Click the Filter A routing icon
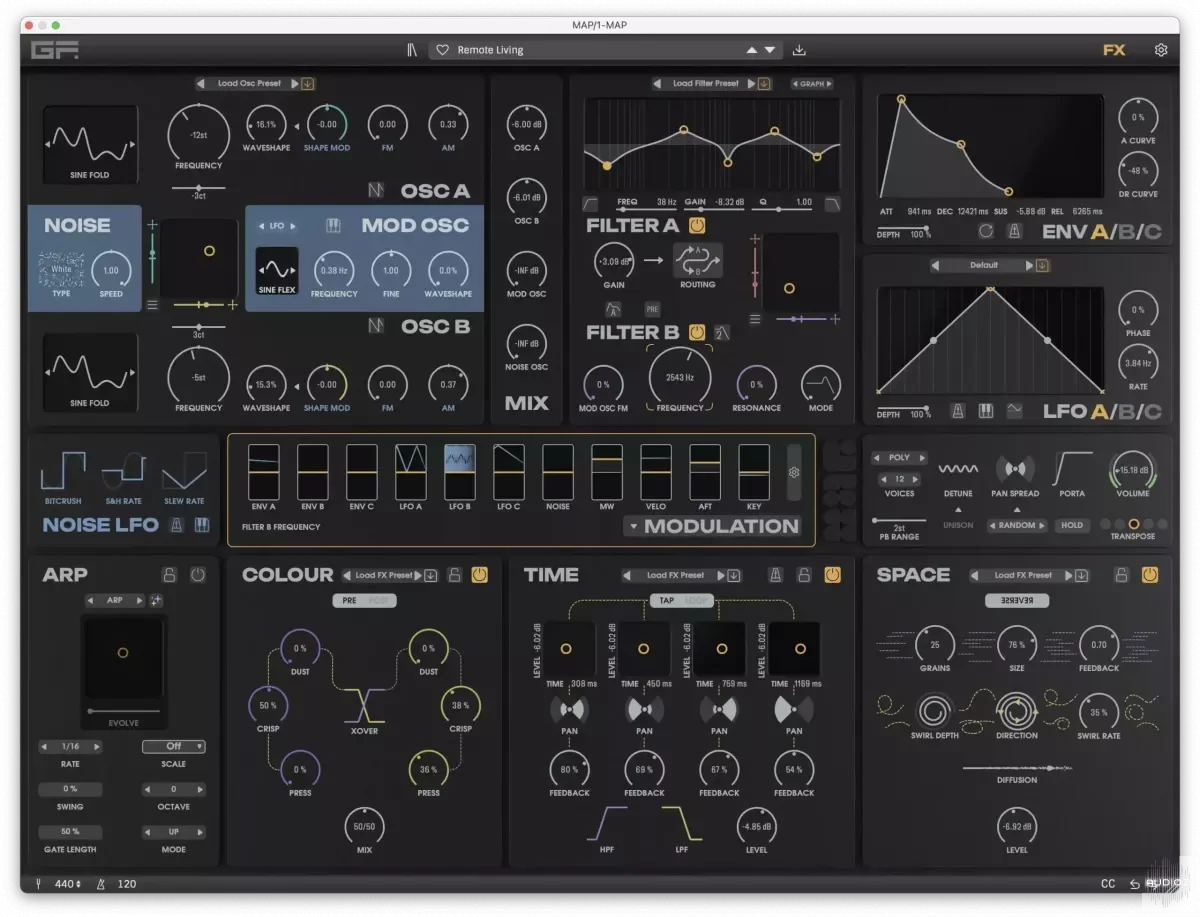 click(697, 260)
